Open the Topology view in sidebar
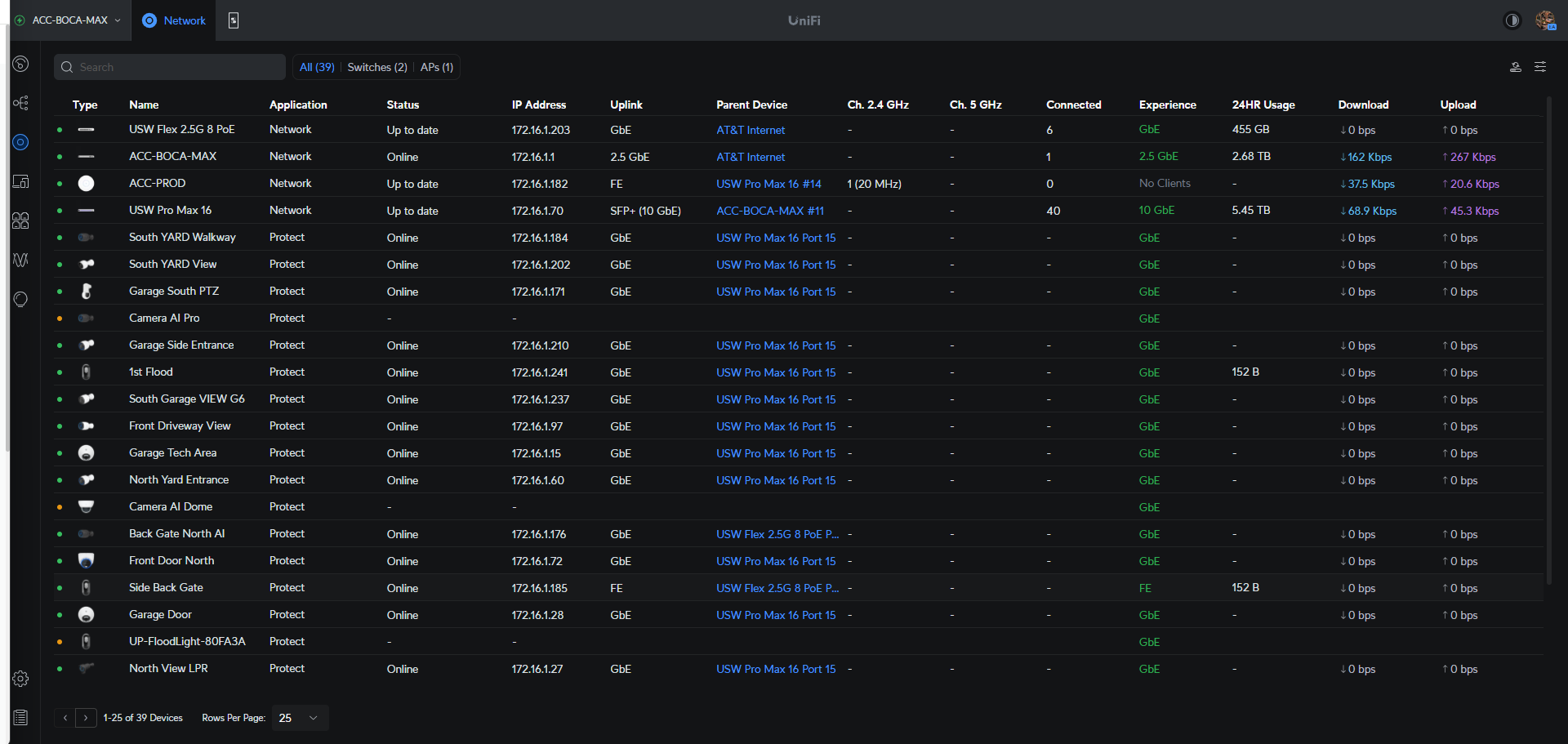This screenshot has width=1568, height=744. pos(21,103)
